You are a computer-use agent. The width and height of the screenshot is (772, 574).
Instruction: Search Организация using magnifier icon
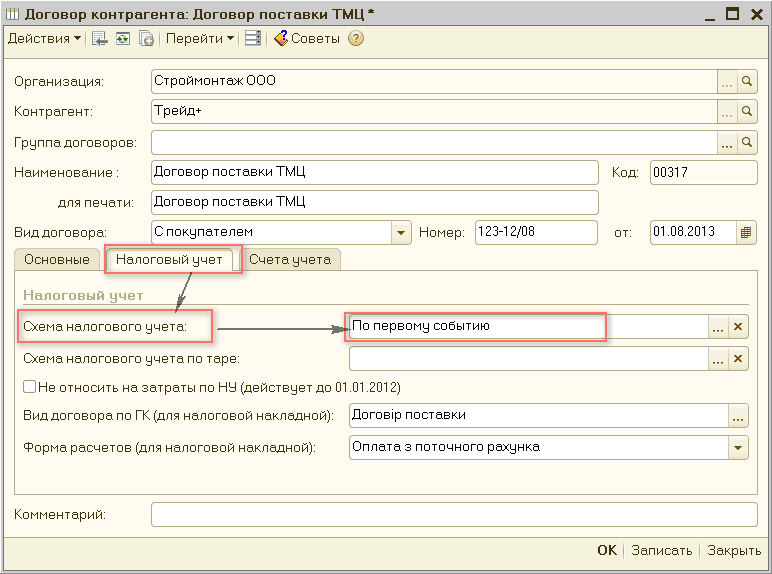tap(747, 81)
